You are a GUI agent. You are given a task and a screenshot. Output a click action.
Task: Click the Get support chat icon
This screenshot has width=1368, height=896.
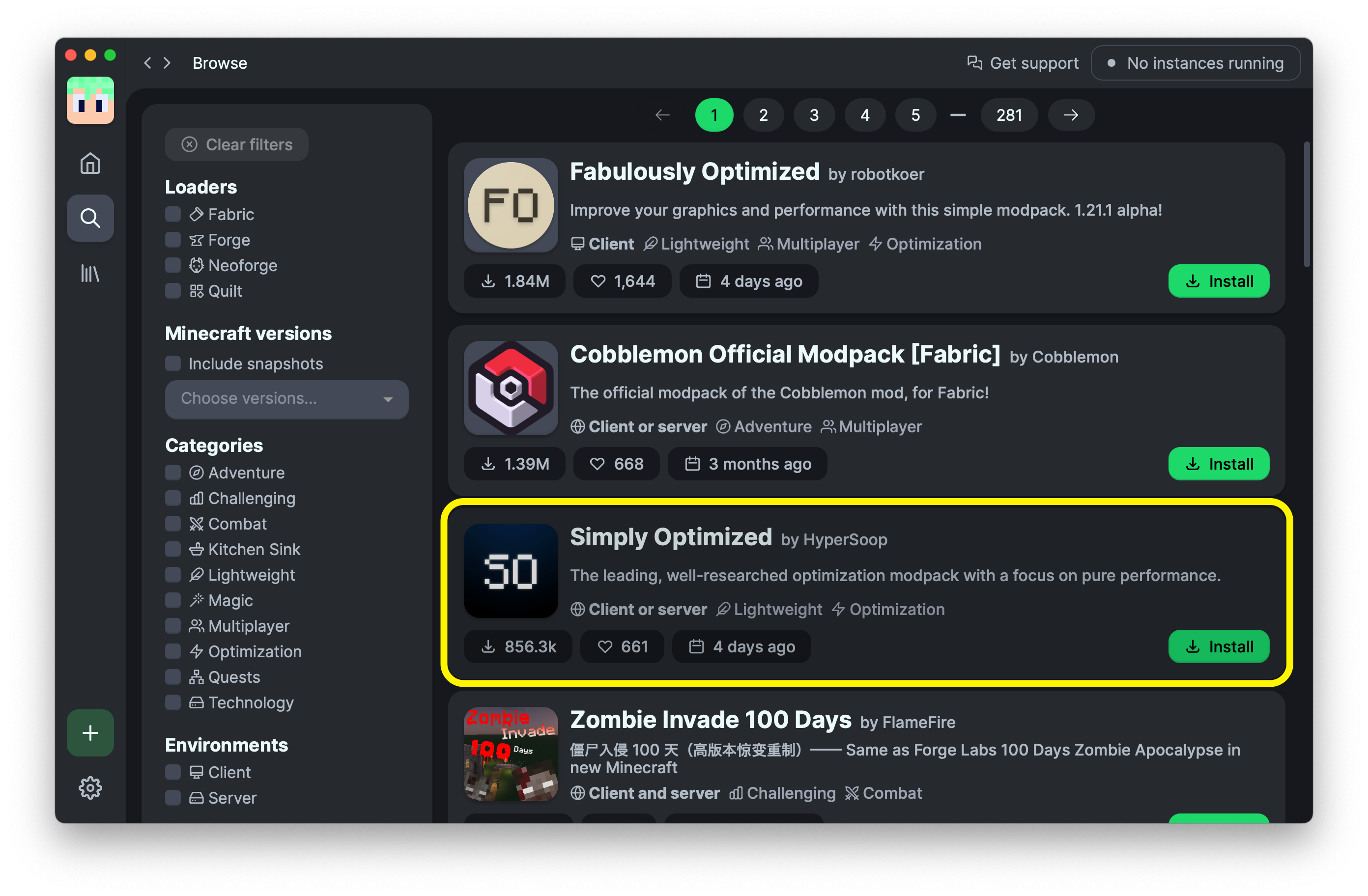tap(974, 63)
